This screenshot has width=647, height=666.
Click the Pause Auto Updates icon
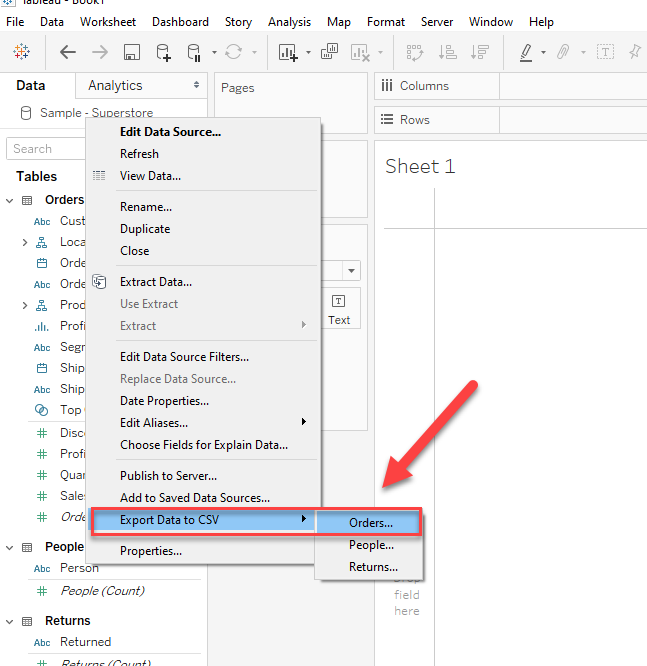(194, 53)
